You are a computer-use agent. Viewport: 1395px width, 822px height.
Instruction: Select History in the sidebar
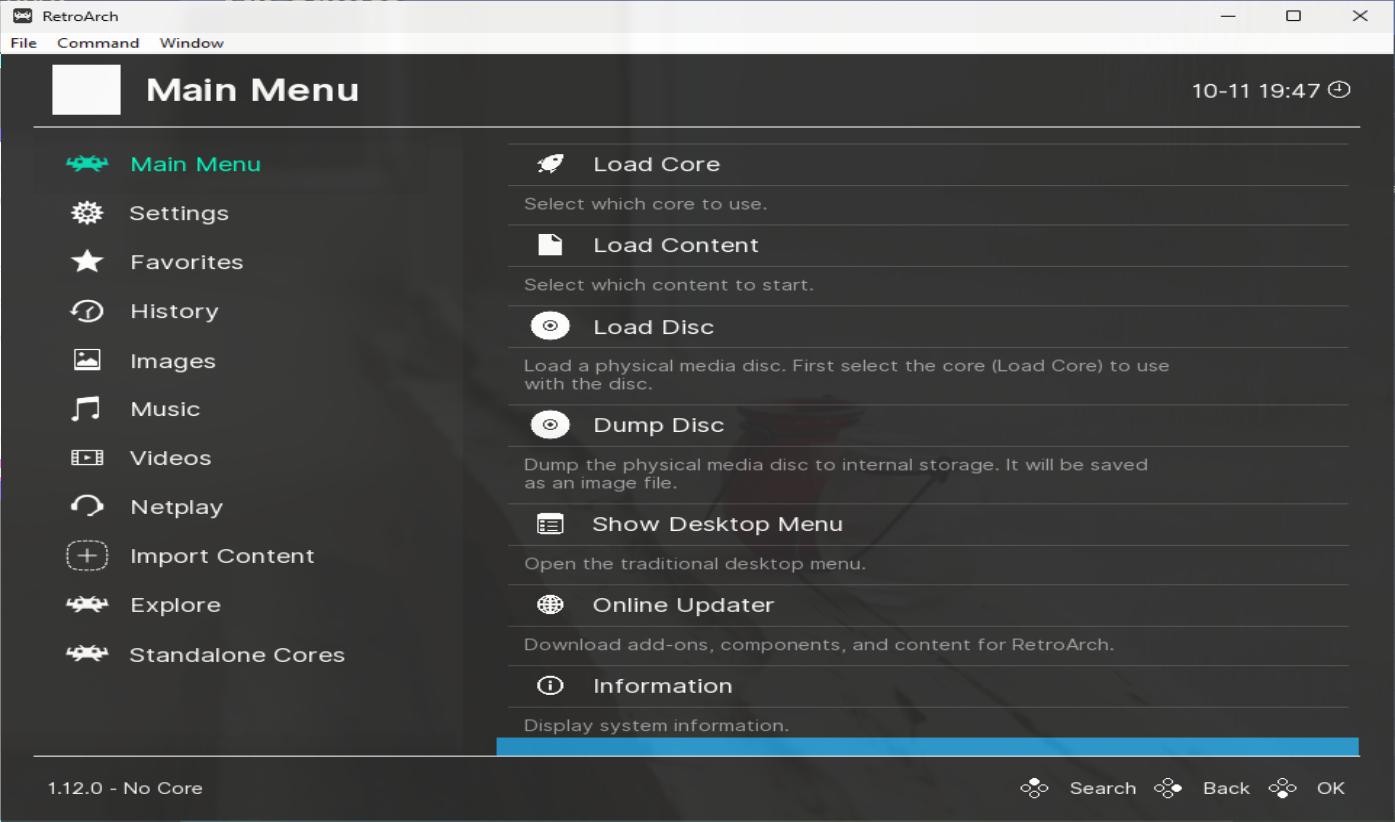click(175, 311)
